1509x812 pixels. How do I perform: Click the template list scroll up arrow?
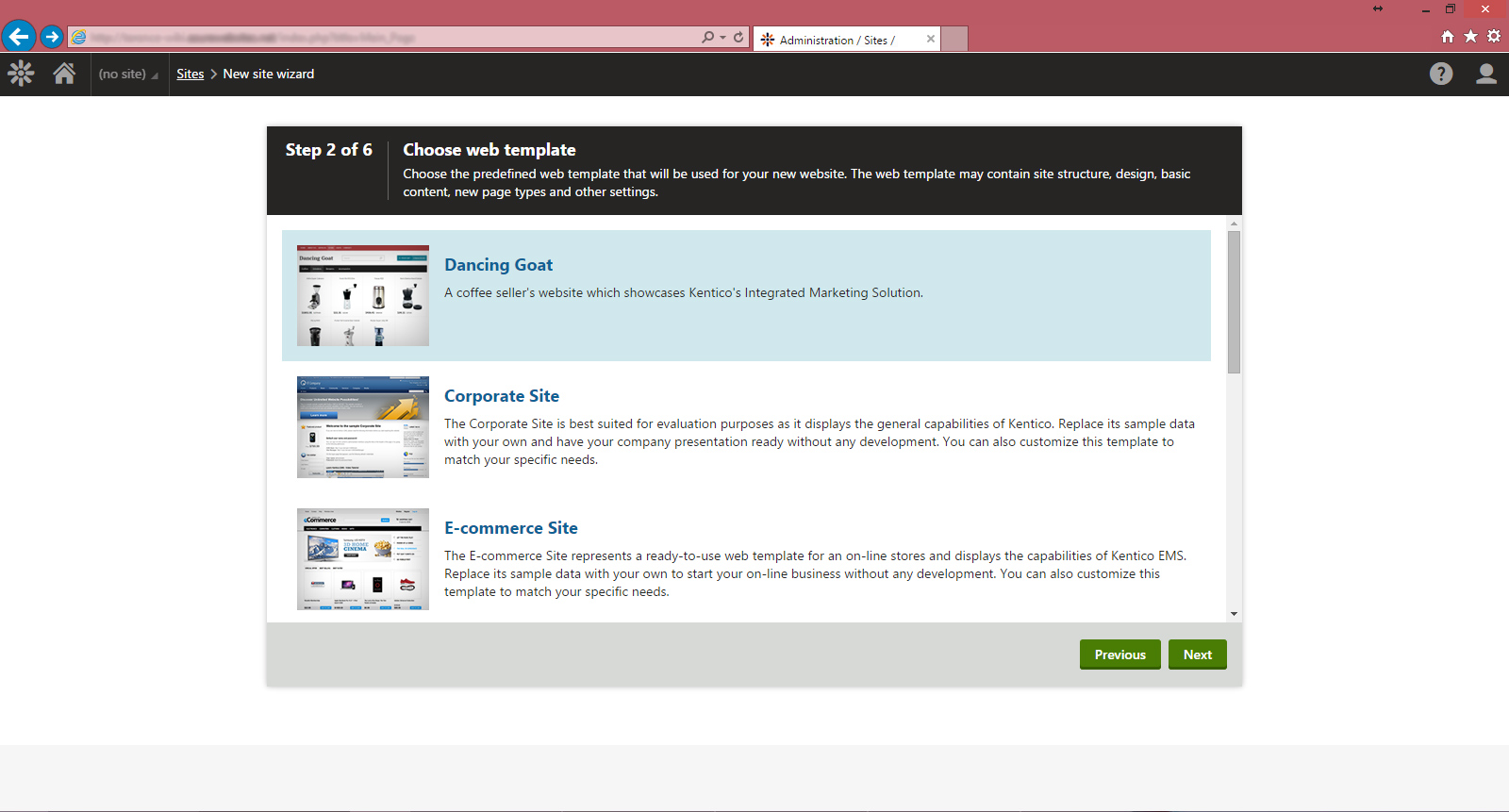1234,224
